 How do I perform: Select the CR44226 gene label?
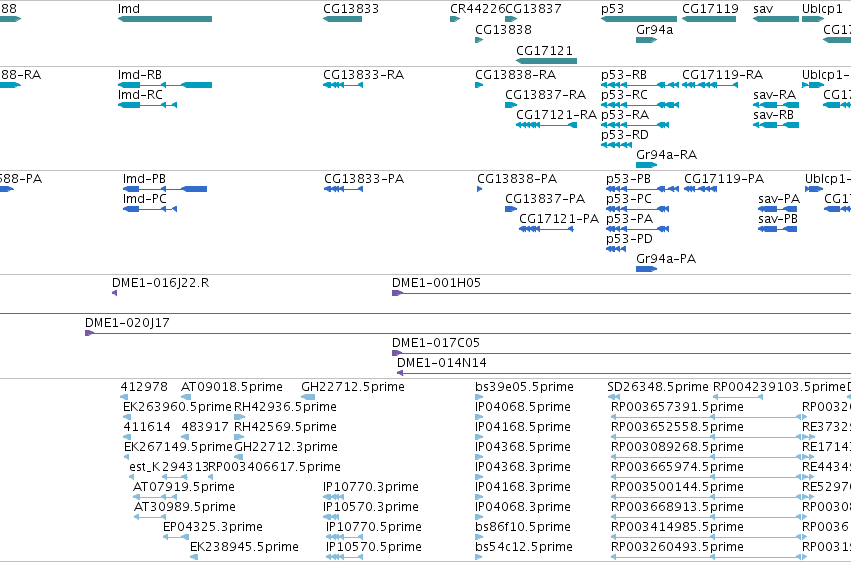click(x=477, y=9)
